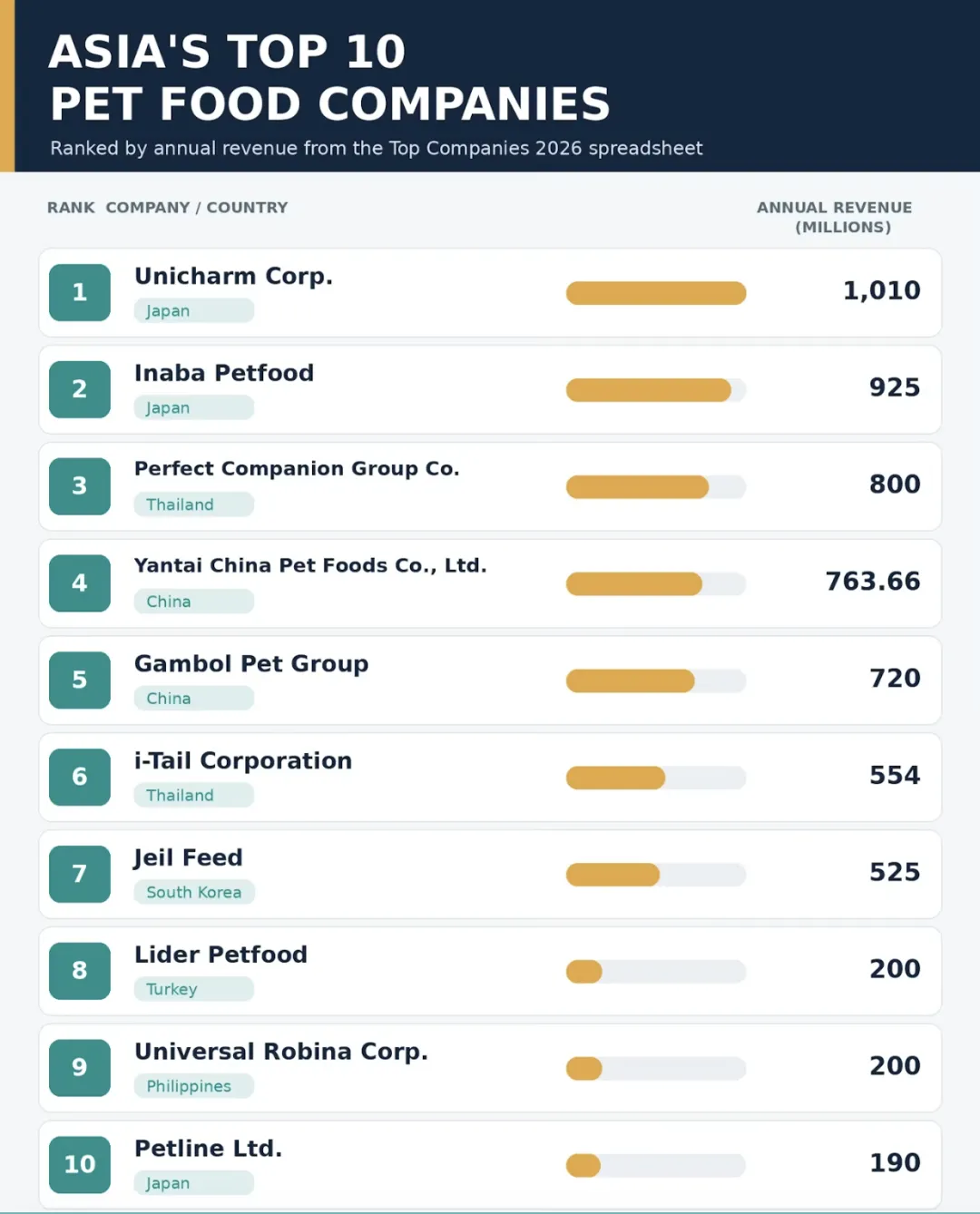Click the rank 4 badge
The width and height of the screenshot is (980, 1214).
pos(80,583)
